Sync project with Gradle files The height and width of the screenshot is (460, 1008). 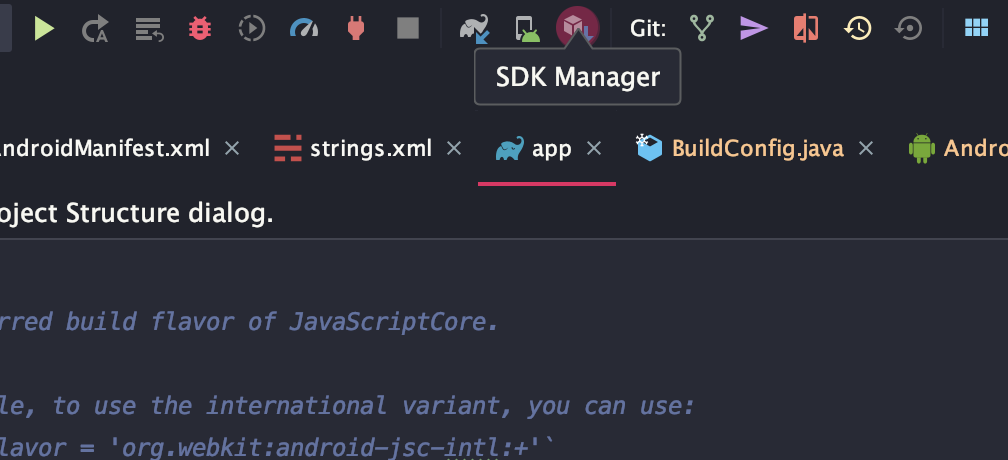[474, 29]
